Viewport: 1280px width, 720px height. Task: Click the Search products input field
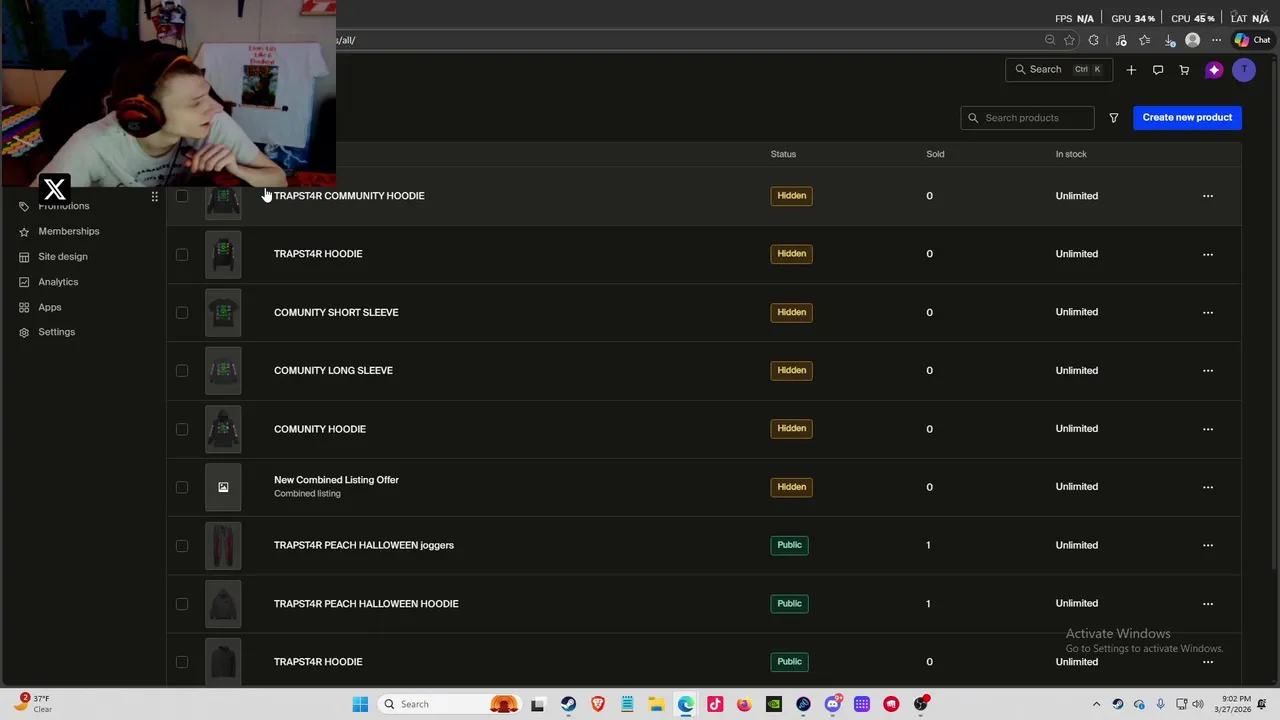tap(1028, 118)
